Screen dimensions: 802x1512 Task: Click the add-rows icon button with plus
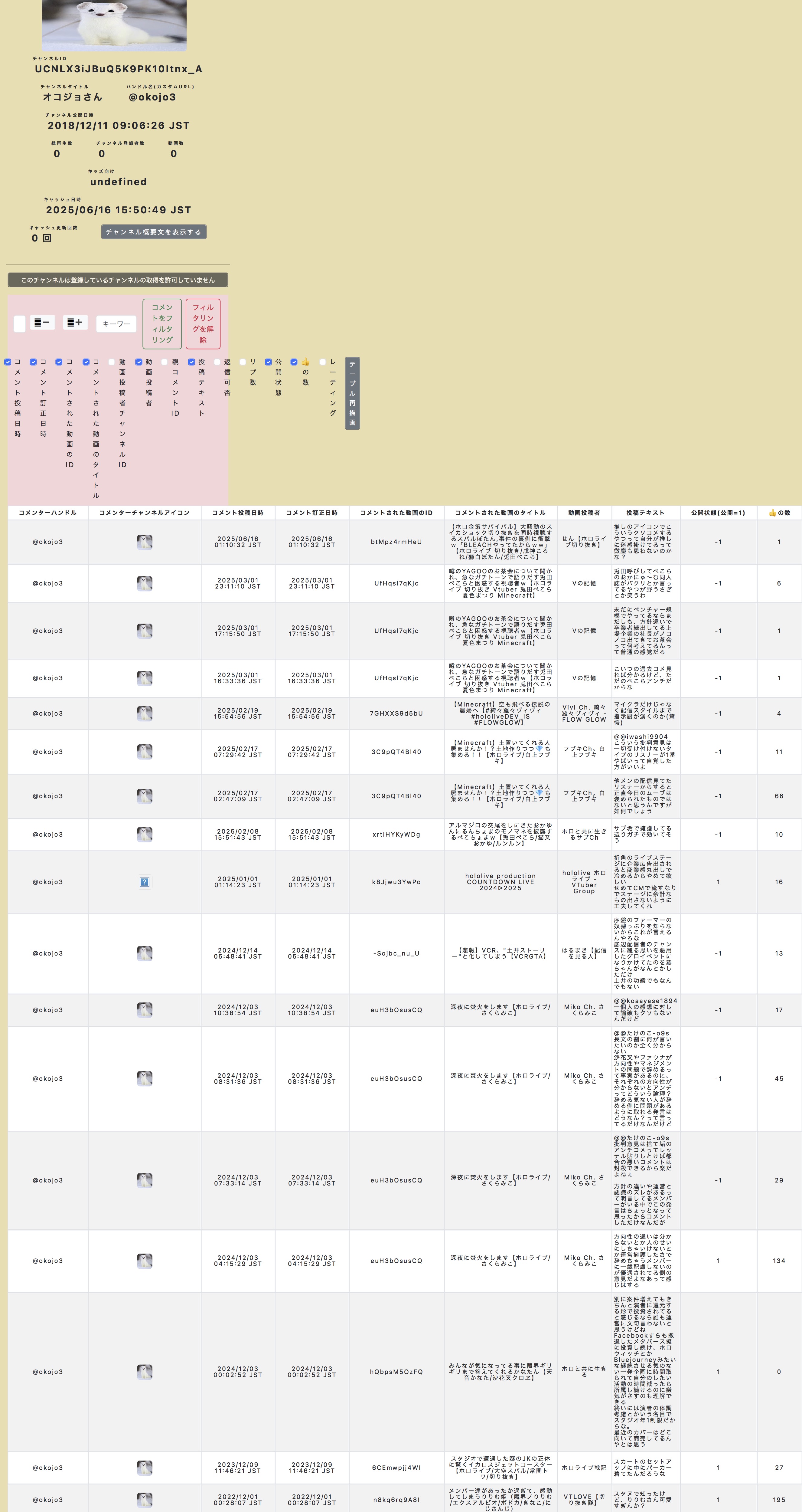75,322
